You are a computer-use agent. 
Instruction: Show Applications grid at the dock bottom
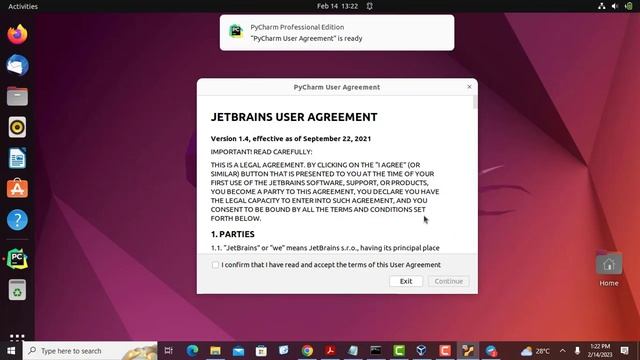[x=17, y=337]
